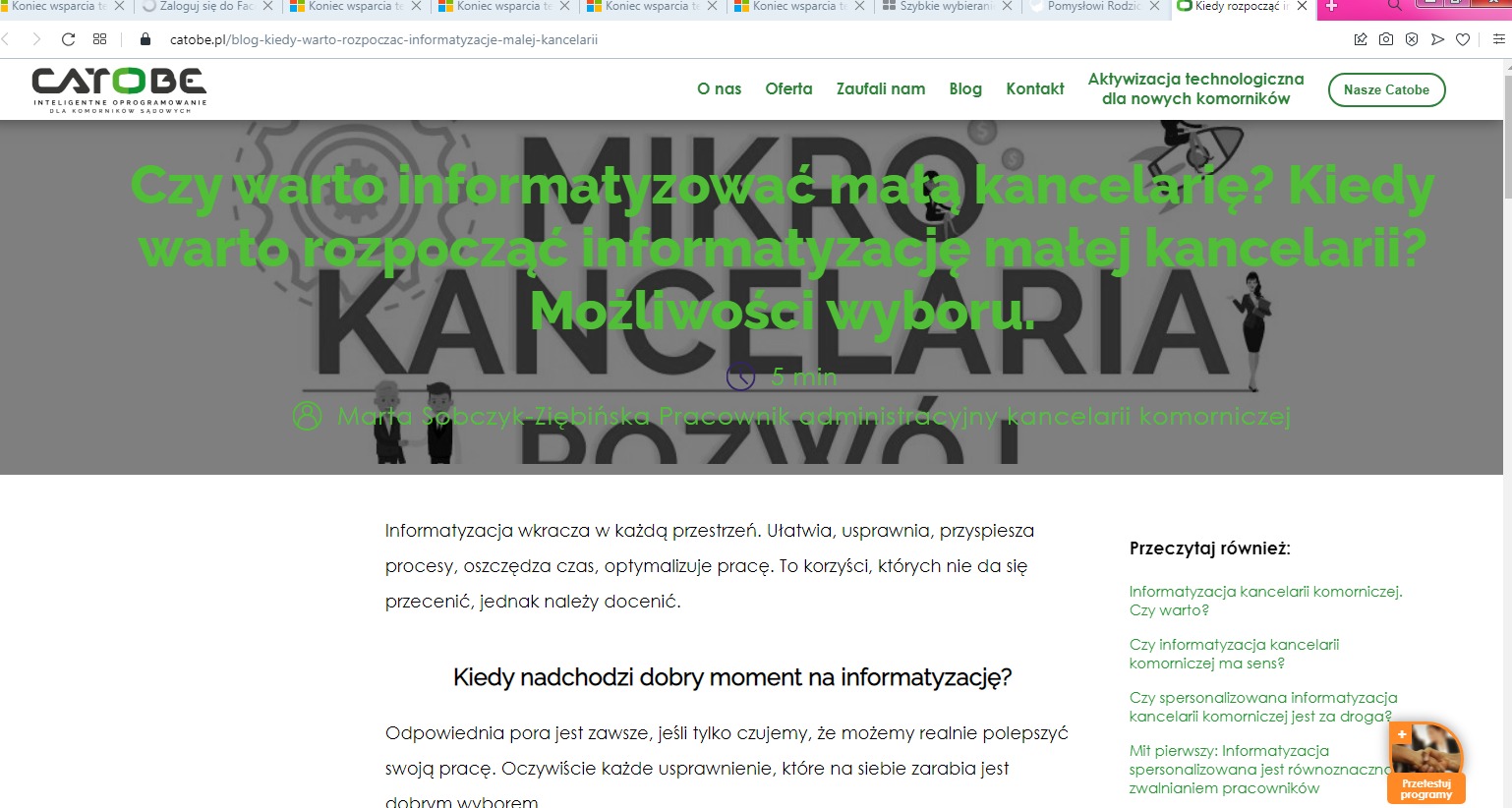
Task: Click the ad blocker shield icon
Action: [x=1413, y=39]
